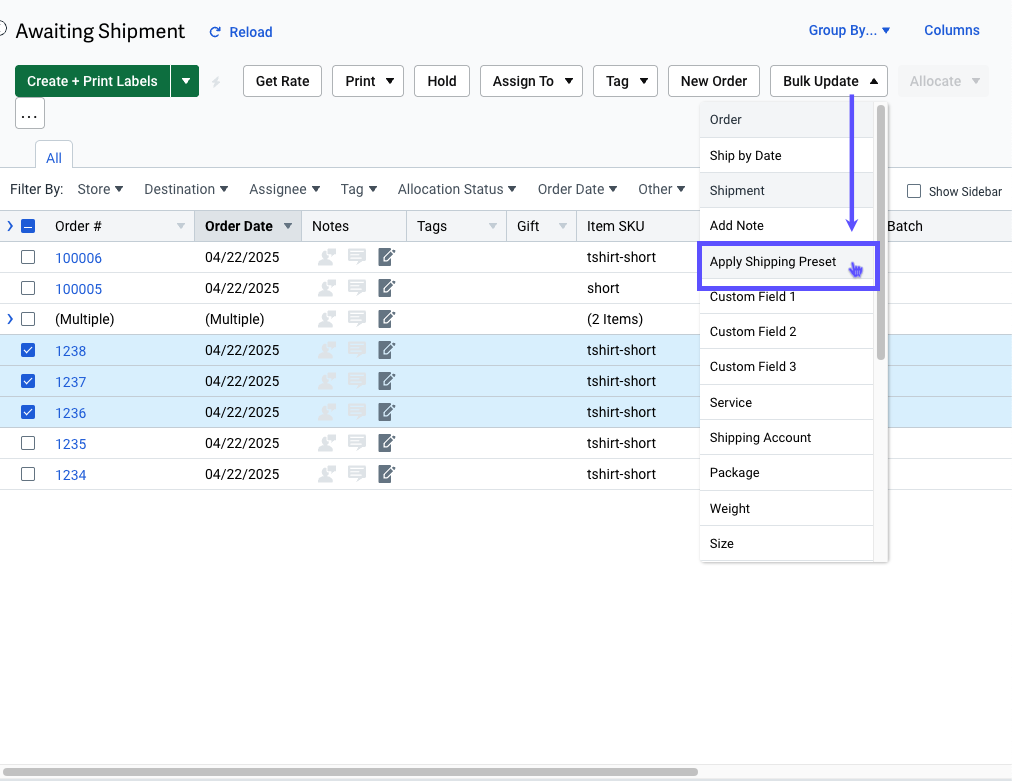Open edit note icon for order 1235
1012x781 pixels.
pyautogui.click(x=387, y=443)
